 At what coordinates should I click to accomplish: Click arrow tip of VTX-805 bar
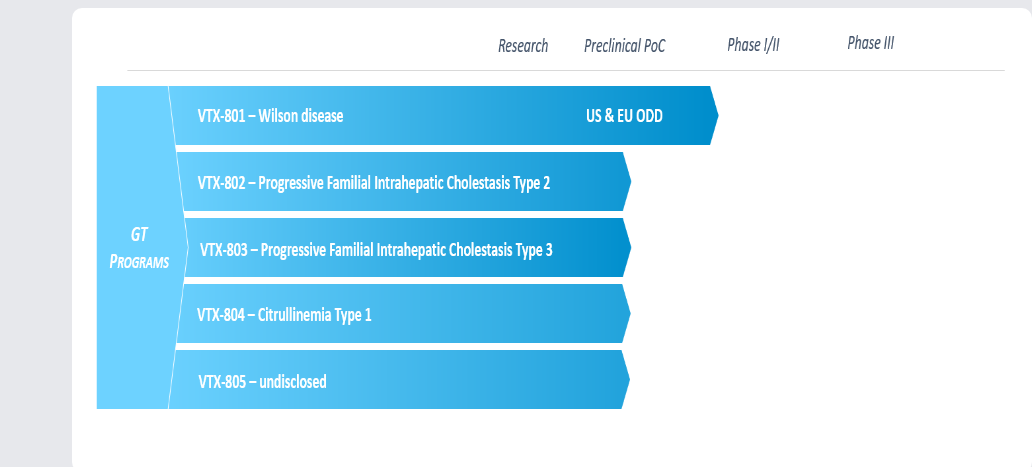point(626,380)
